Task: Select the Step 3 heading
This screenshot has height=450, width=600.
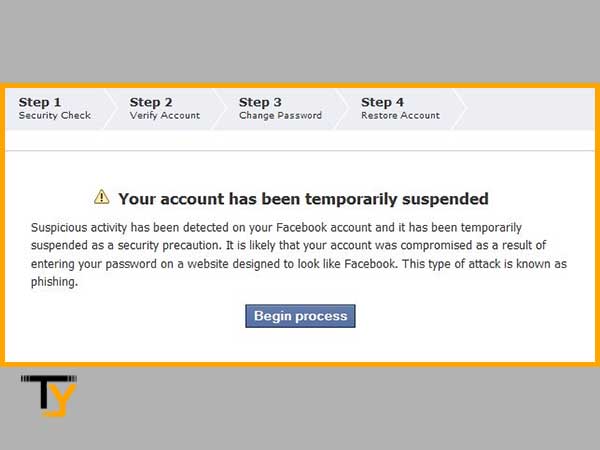Action: 260,102
